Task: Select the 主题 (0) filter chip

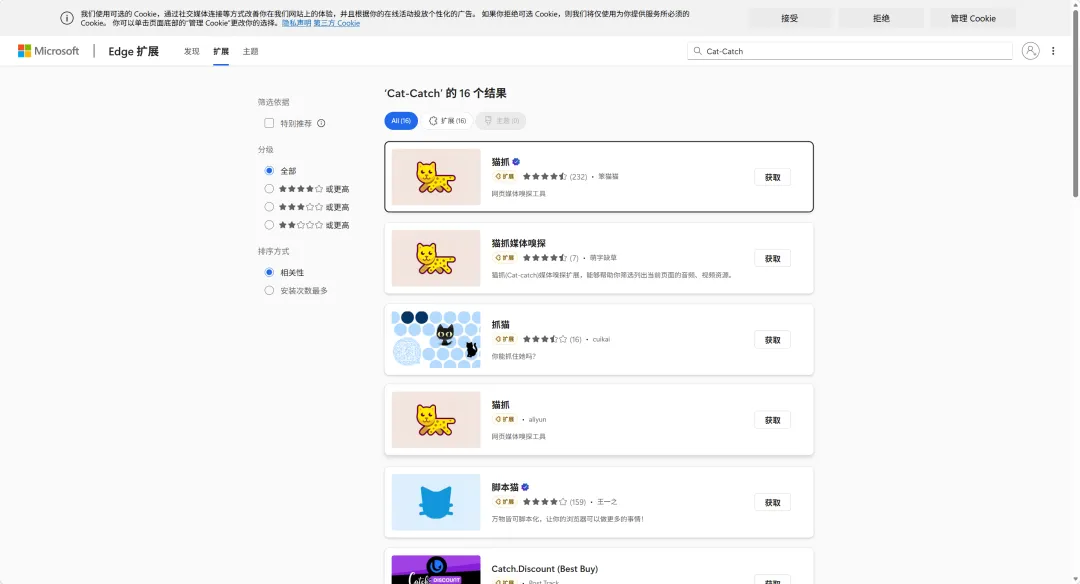Action: click(501, 121)
